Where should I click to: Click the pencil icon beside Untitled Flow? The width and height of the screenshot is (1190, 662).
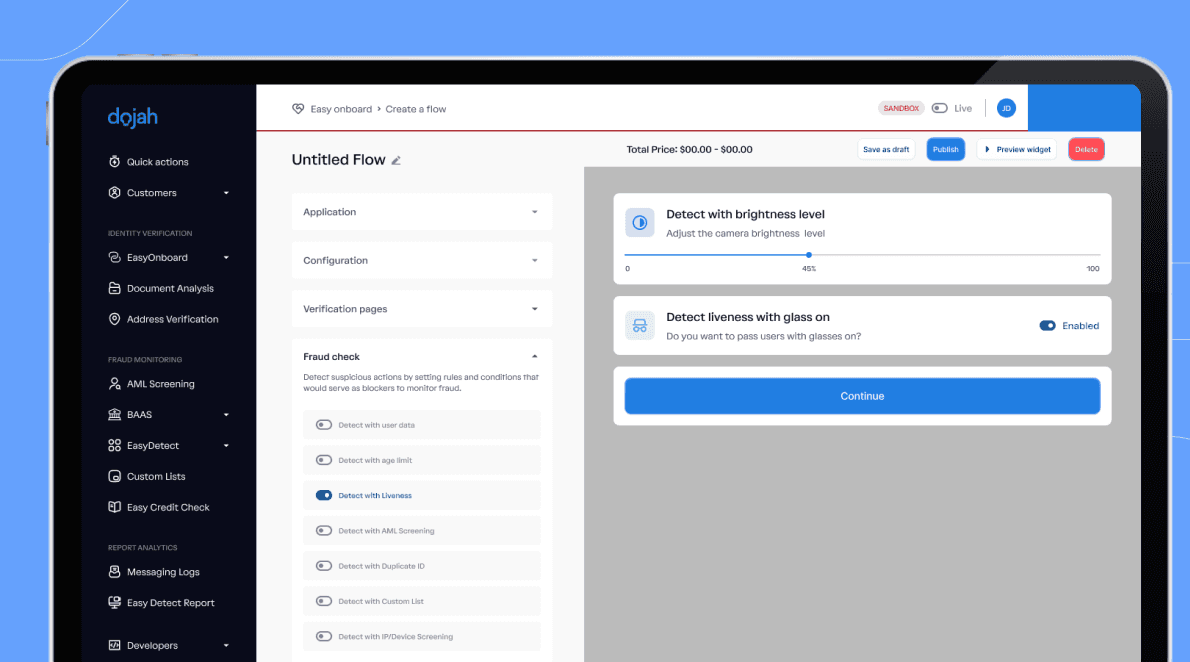[396, 160]
